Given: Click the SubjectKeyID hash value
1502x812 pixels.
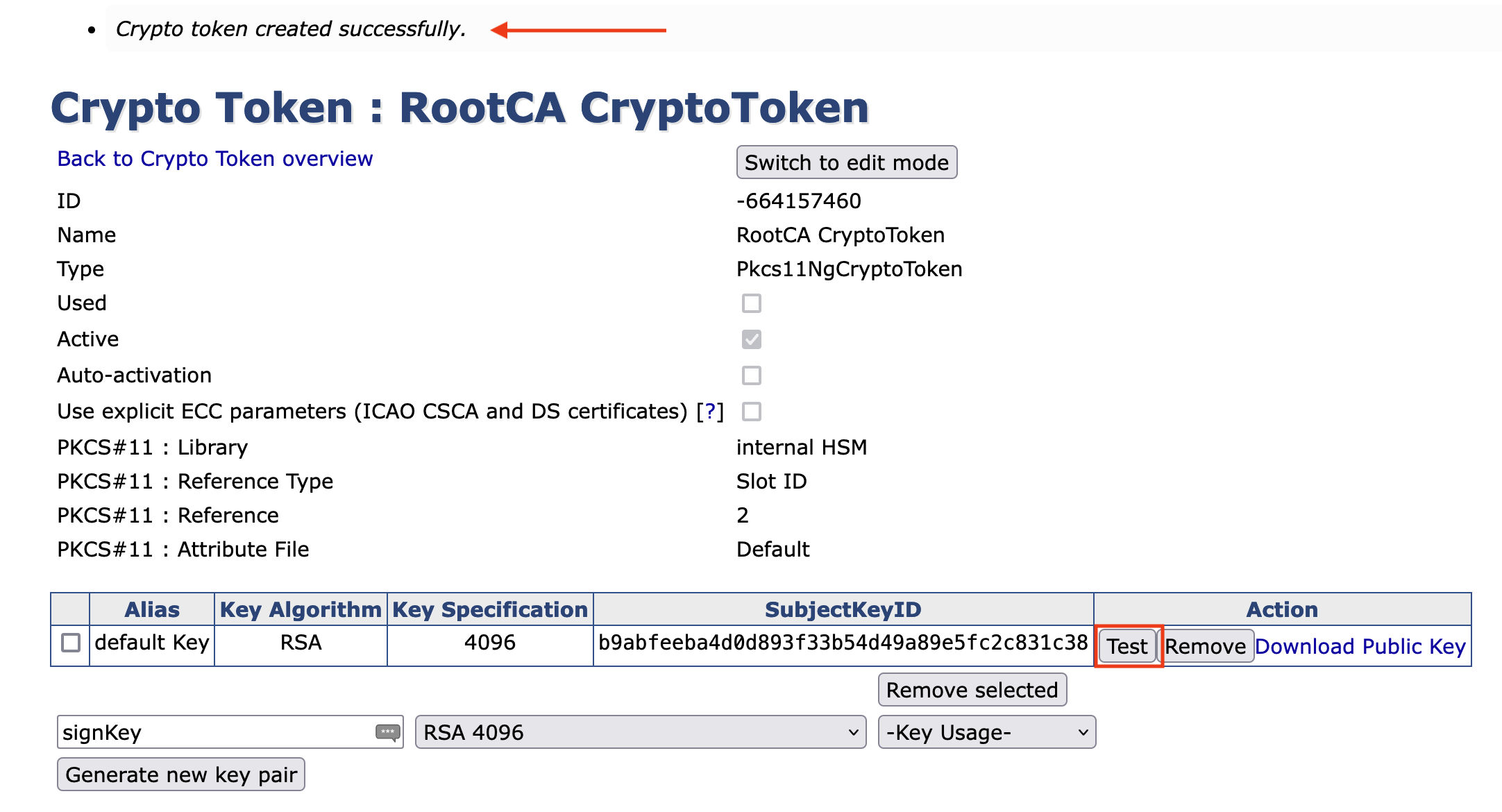Looking at the screenshot, I should point(843,643).
